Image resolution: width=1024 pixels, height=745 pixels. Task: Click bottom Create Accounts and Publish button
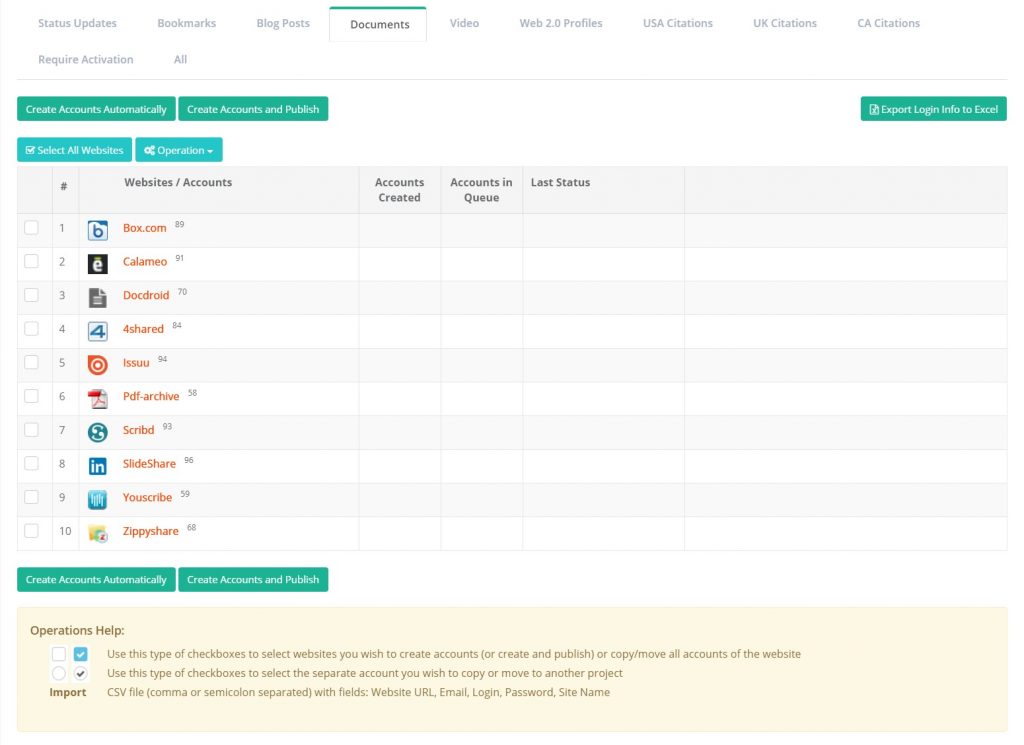pyautogui.click(x=253, y=580)
